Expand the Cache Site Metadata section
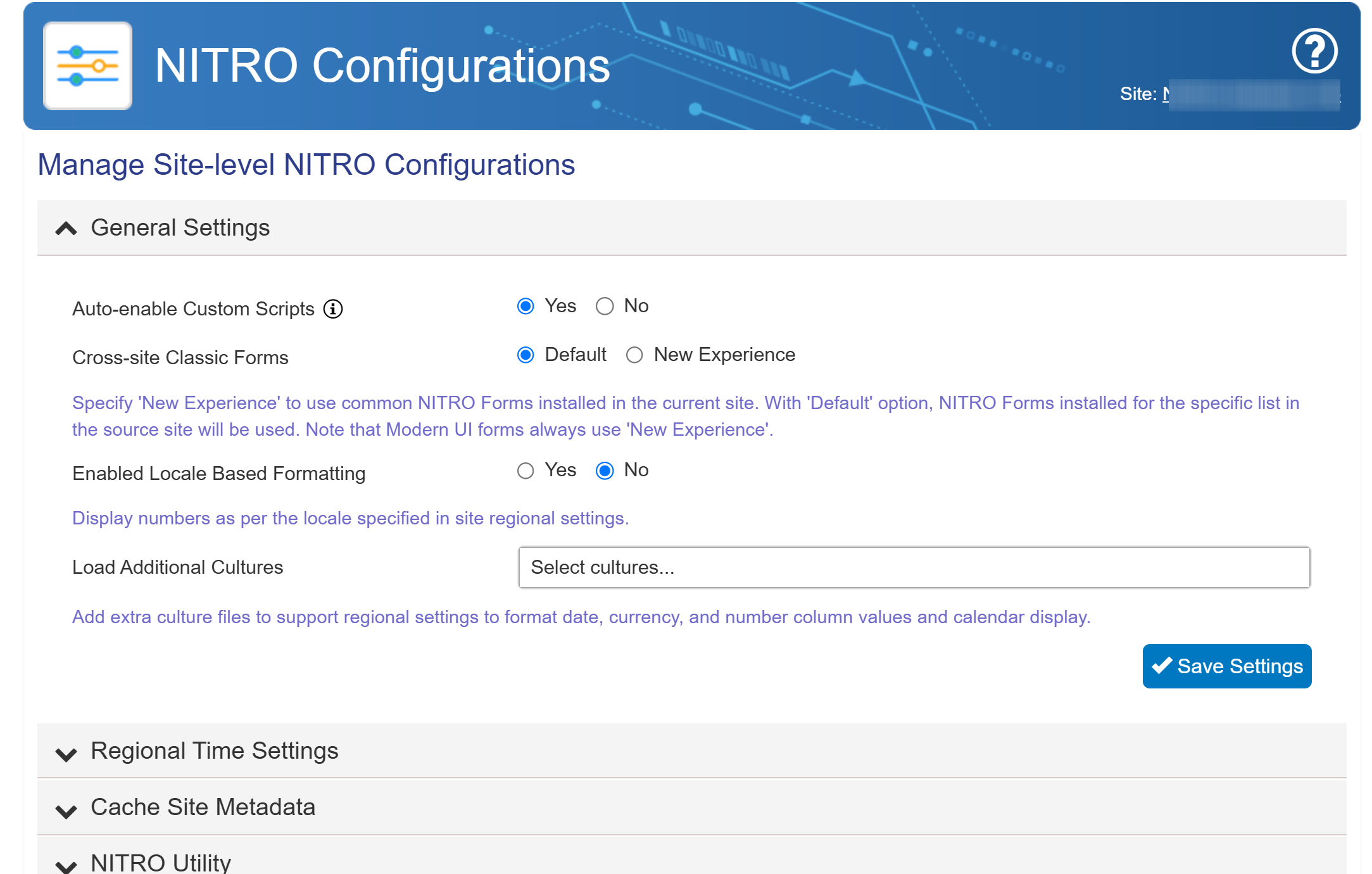Image resolution: width=1372 pixels, height=874 pixels. click(203, 807)
